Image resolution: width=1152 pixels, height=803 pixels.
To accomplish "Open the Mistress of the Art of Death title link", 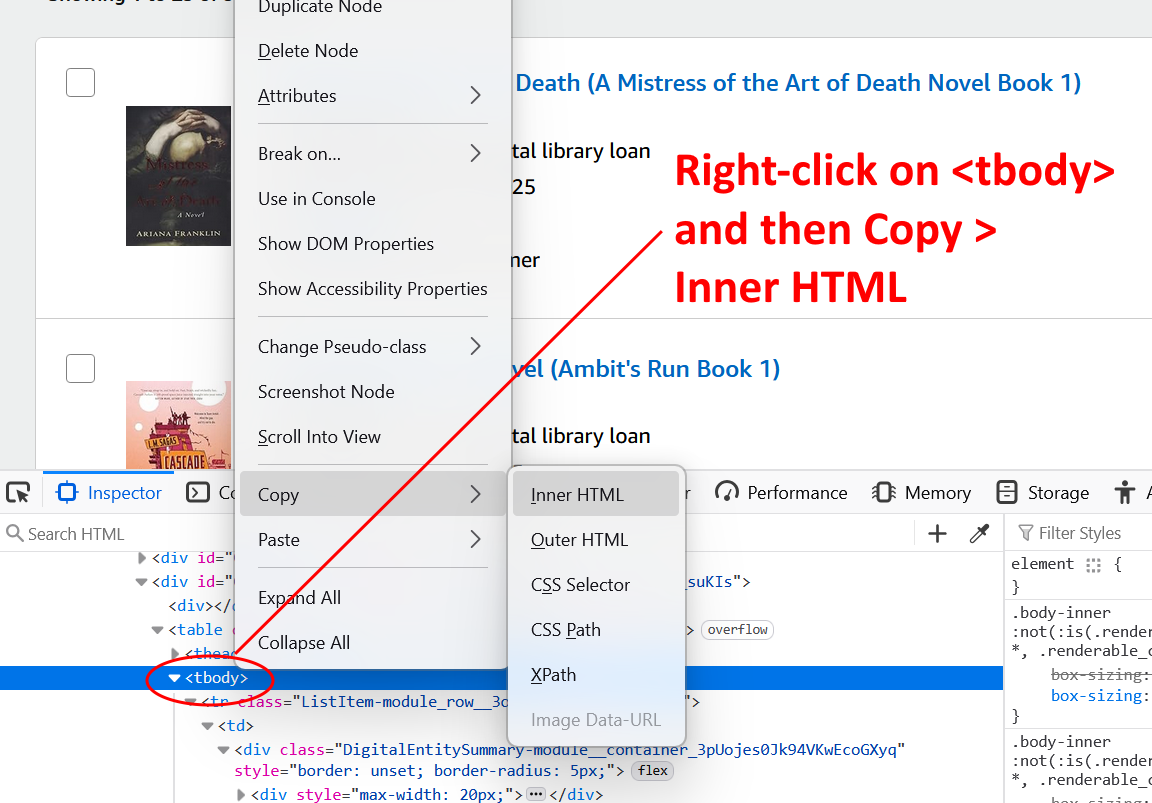I will click(x=797, y=83).
